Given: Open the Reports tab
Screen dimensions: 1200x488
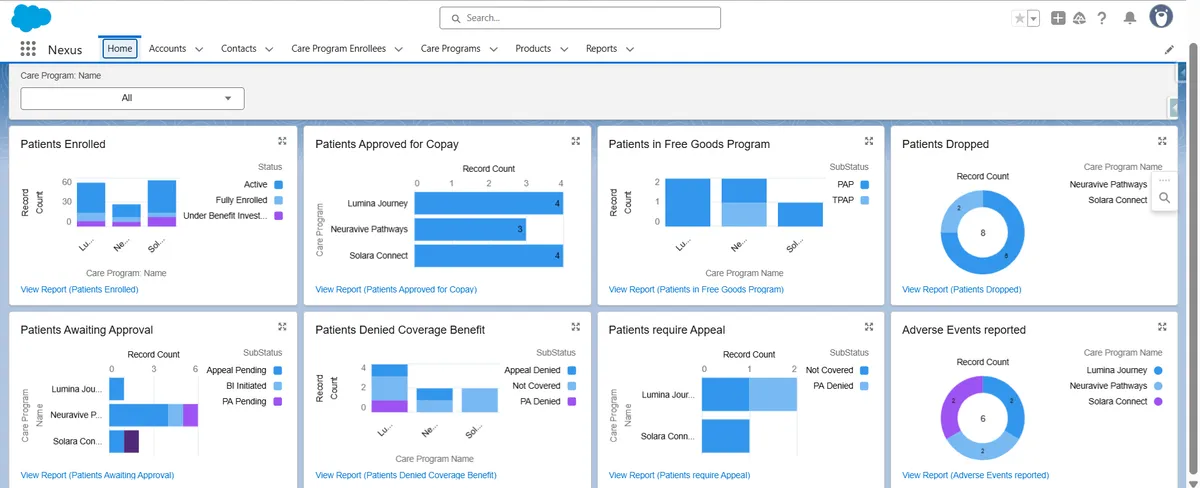Looking at the screenshot, I should point(601,48).
